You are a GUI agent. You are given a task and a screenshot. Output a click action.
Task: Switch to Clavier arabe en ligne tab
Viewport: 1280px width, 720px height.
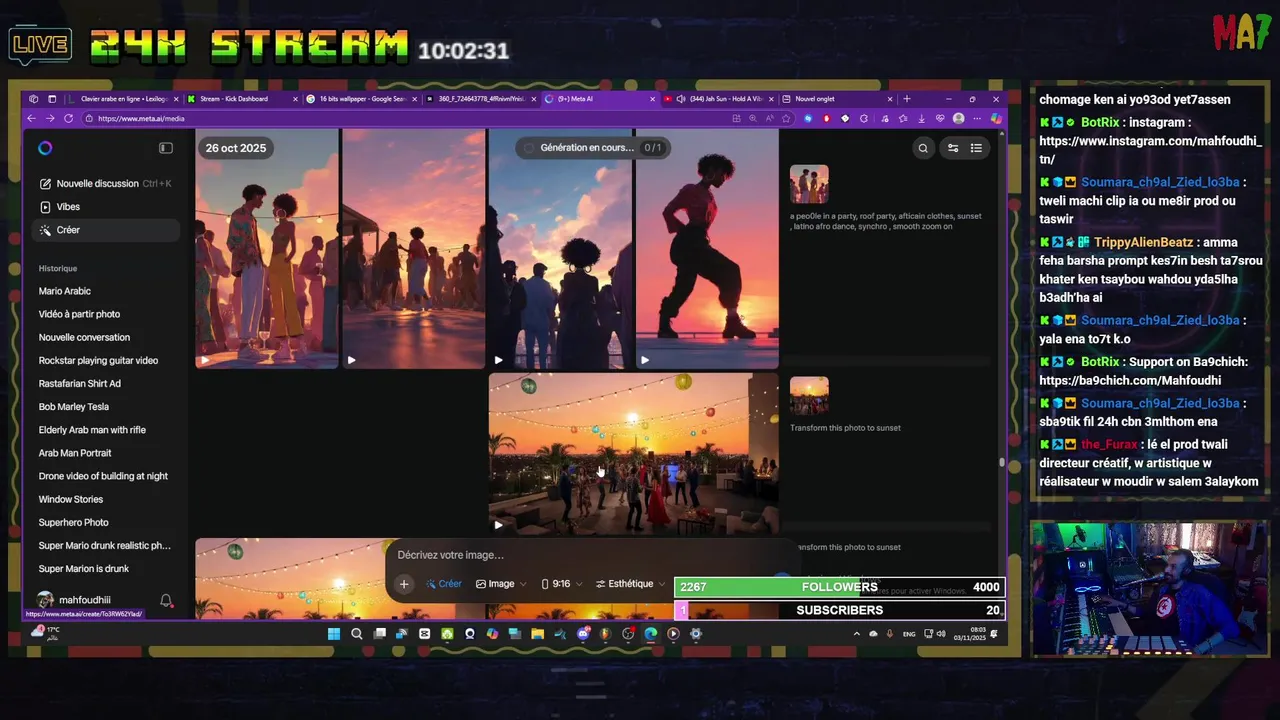[122, 99]
